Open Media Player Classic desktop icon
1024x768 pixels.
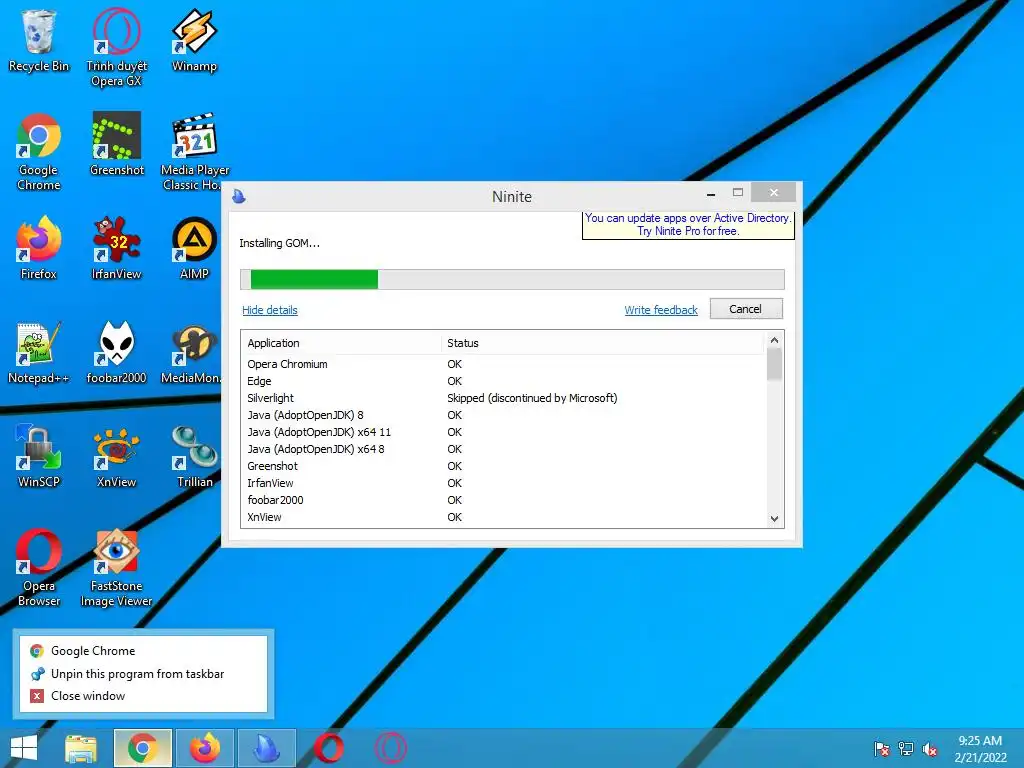click(194, 152)
